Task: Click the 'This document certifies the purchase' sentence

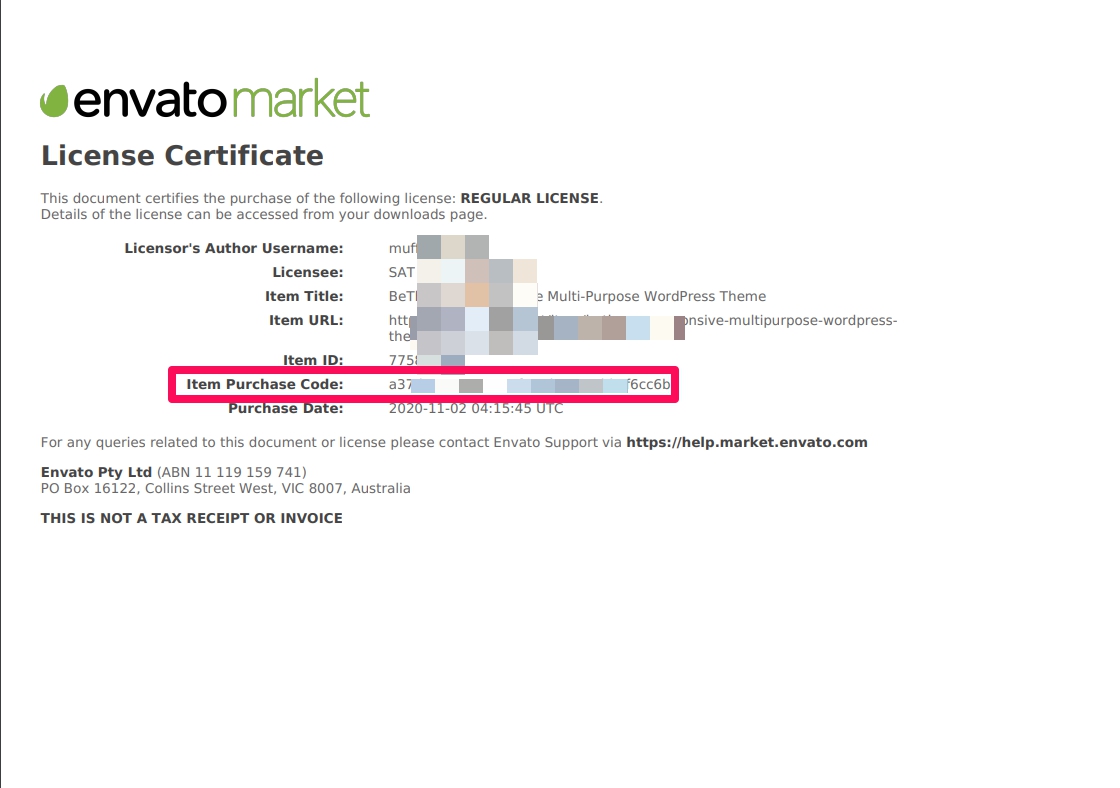Action: coord(321,198)
